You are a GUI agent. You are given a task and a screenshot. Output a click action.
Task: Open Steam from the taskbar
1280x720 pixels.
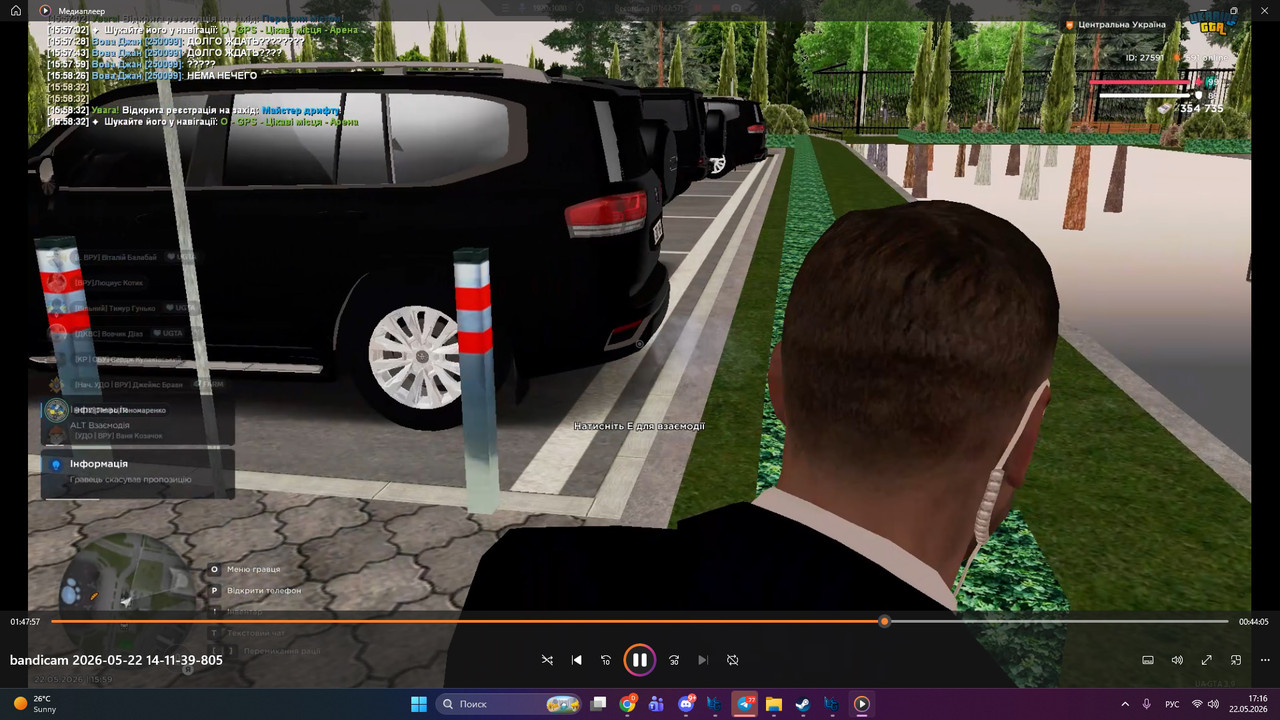pos(803,704)
